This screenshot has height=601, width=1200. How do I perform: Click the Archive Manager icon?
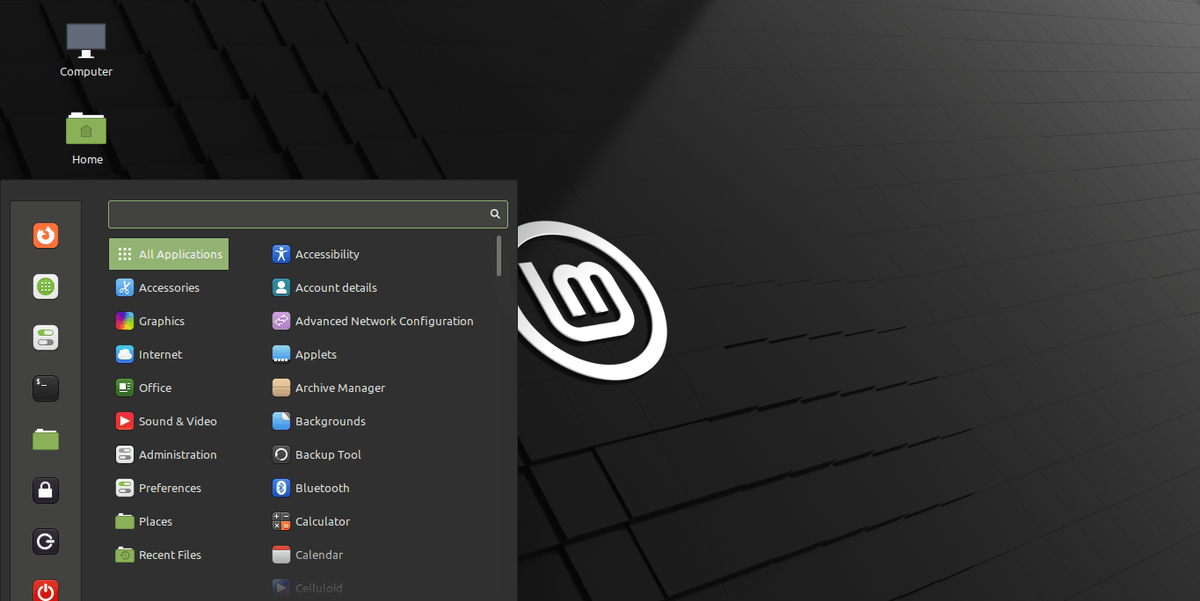click(281, 388)
